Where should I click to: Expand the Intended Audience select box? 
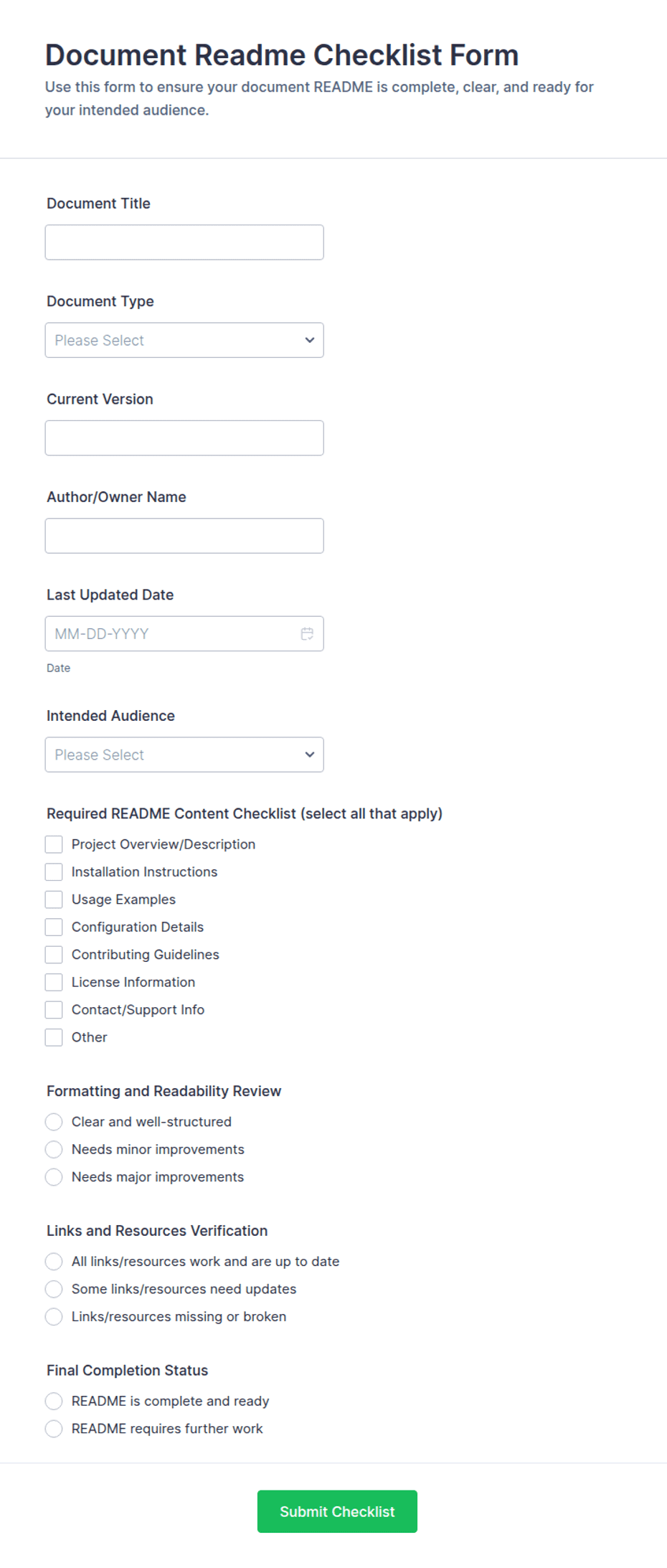[184, 755]
